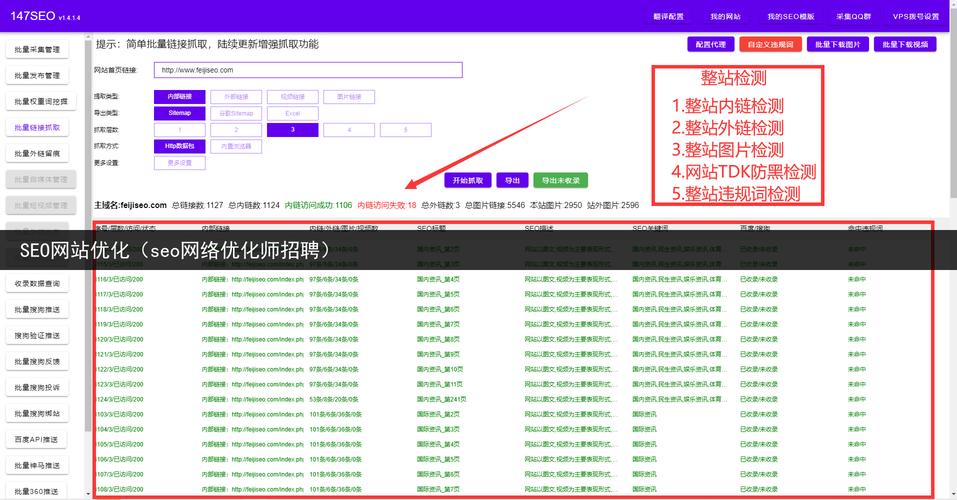Viewport: 957px width, 500px height.
Task: Open 我的SEO模板 in the top bar
Action: point(790,16)
